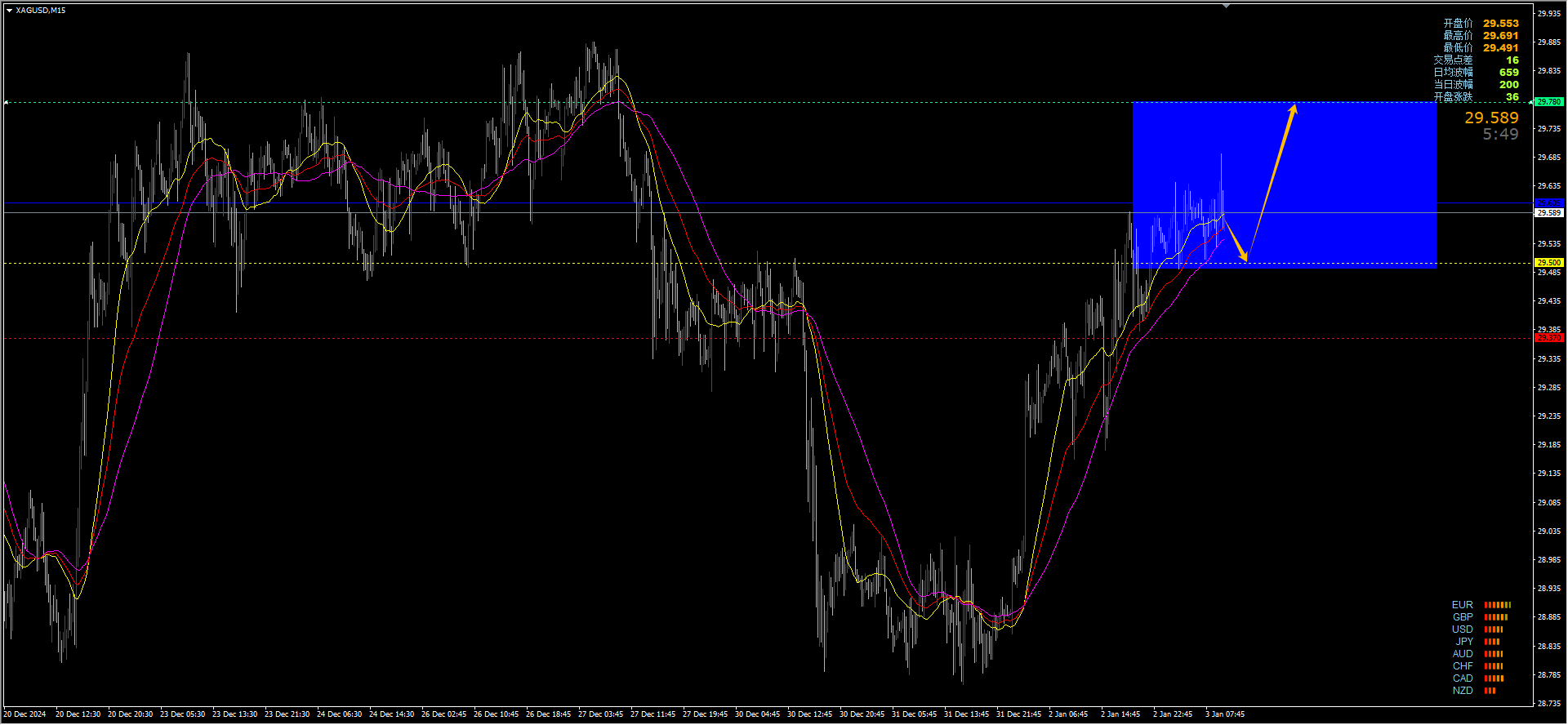Select the red 29.370 price level tag
Viewport: 1568px width, 725px height.
click(x=1549, y=338)
